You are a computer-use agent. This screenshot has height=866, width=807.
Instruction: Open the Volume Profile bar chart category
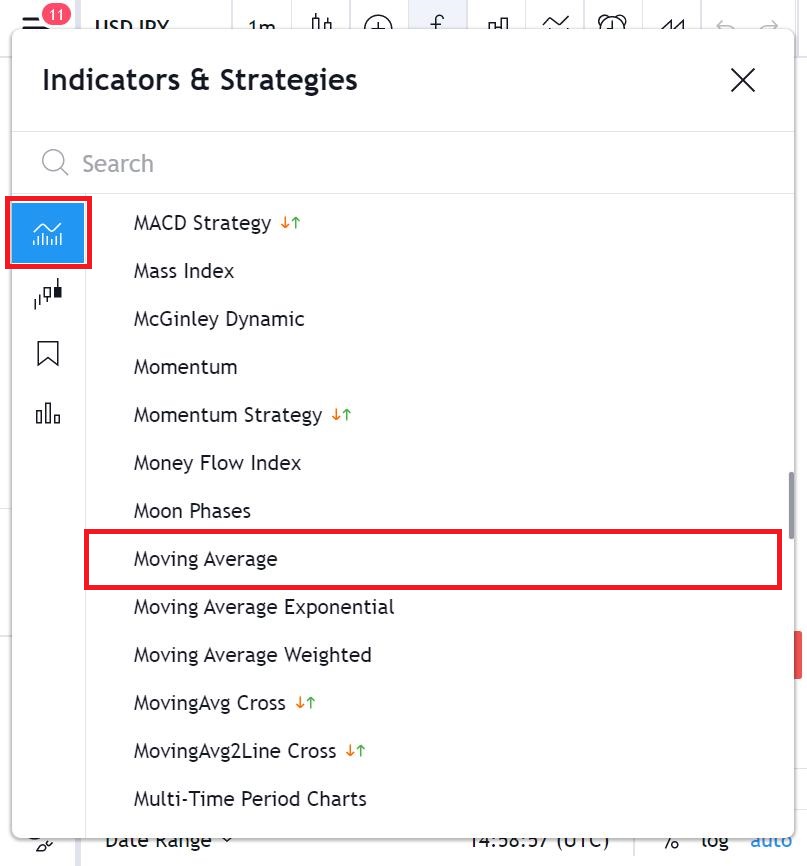[48, 413]
